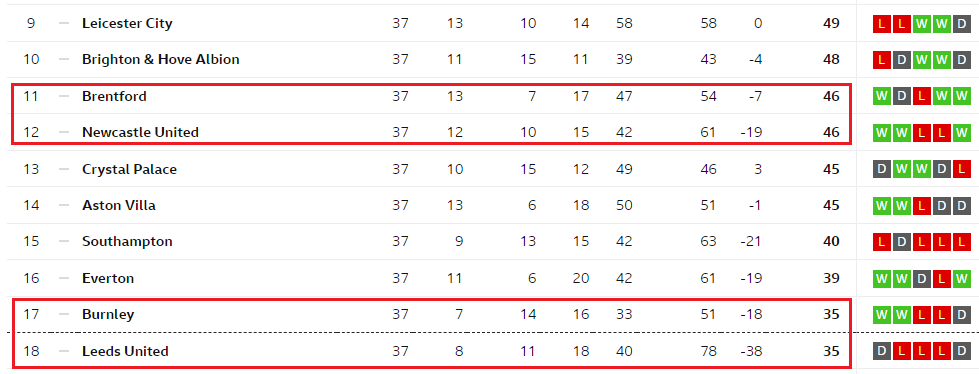Open the Southampton team link
This screenshot has height=374, width=979.
[x=127, y=242]
